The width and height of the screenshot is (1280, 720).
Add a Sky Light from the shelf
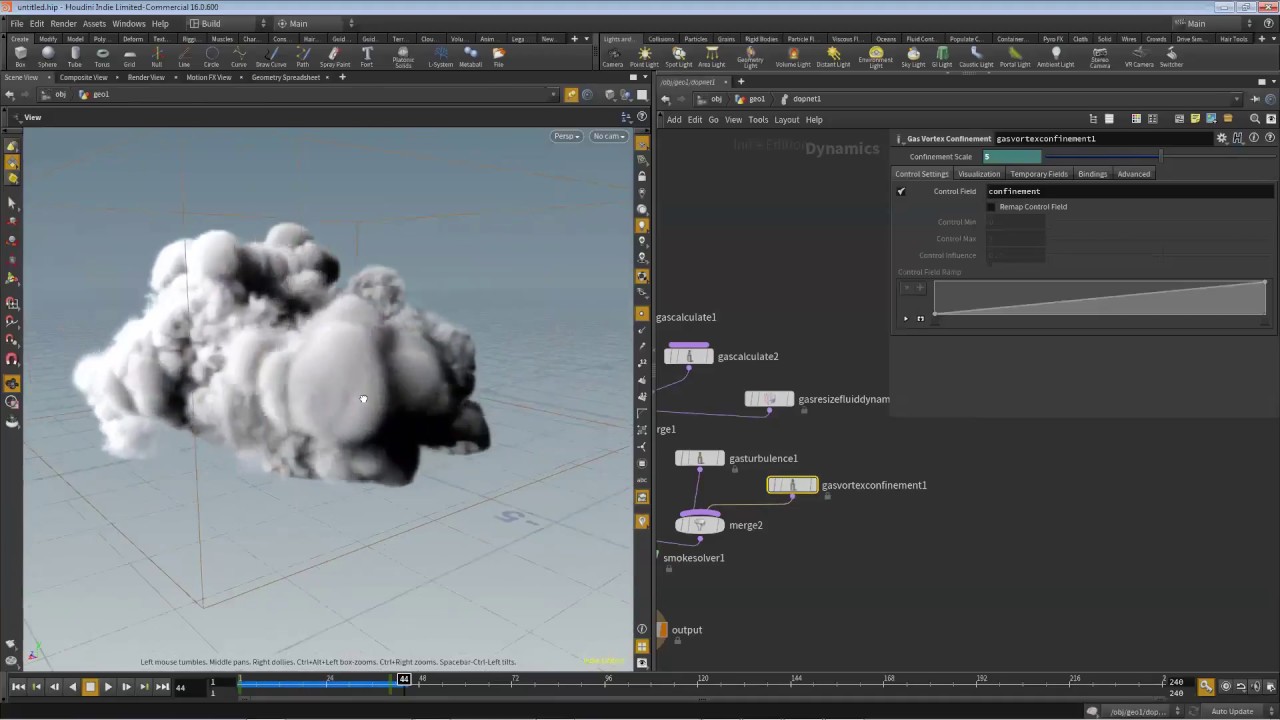pyautogui.click(x=913, y=56)
